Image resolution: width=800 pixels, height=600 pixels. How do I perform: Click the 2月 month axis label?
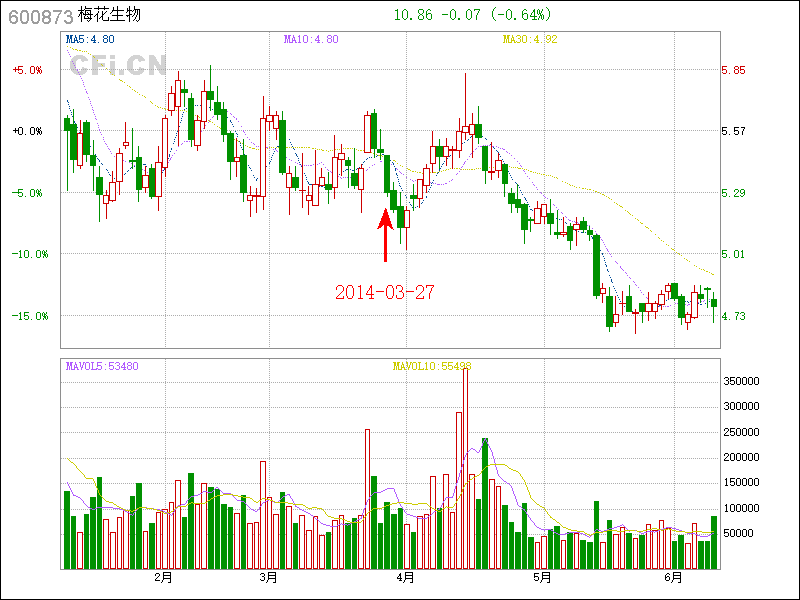(x=163, y=577)
